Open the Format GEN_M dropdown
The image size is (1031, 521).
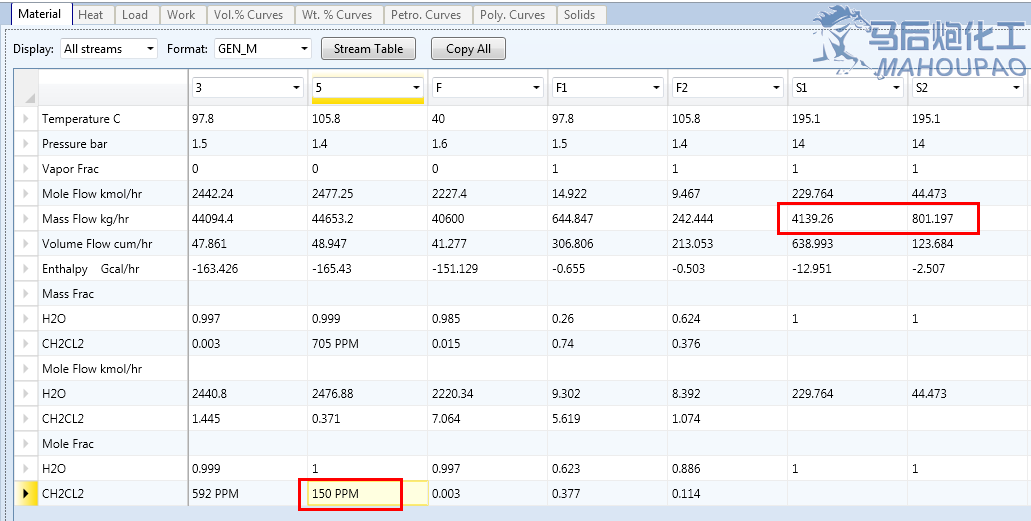262,49
